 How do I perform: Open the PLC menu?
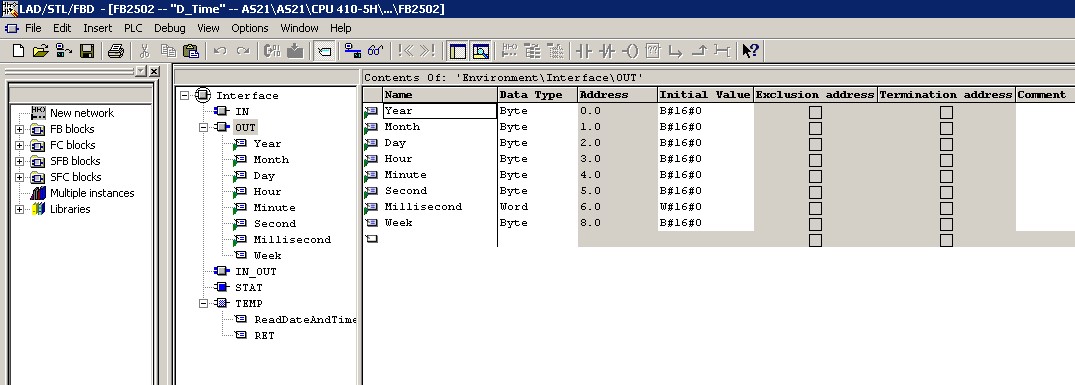click(133, 28)
